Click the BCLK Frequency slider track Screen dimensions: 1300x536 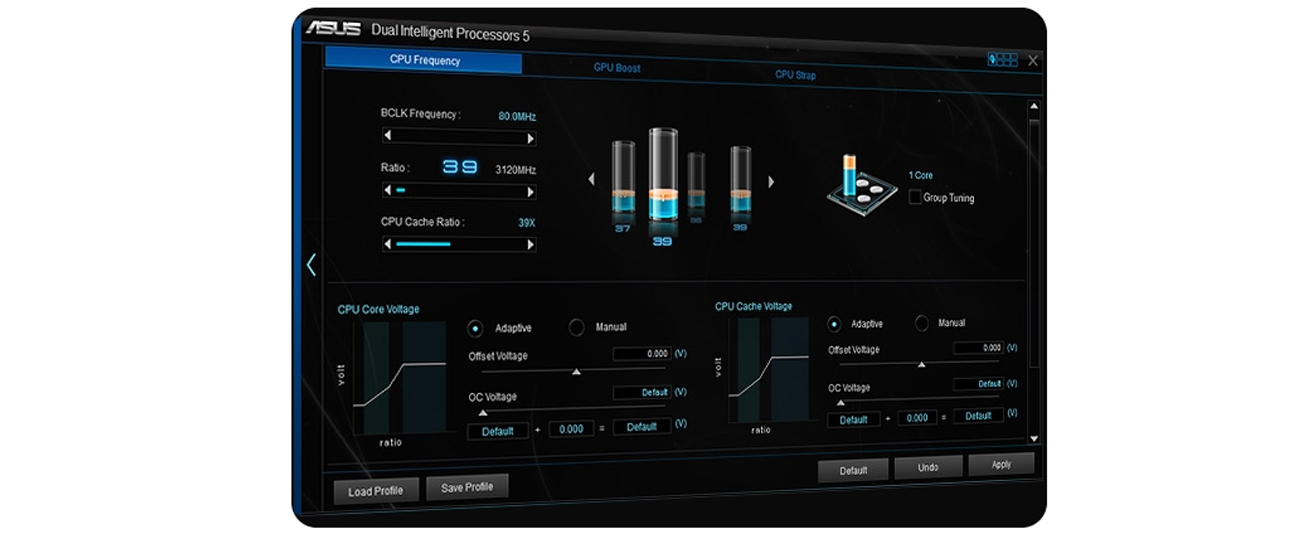coord(459,138)
